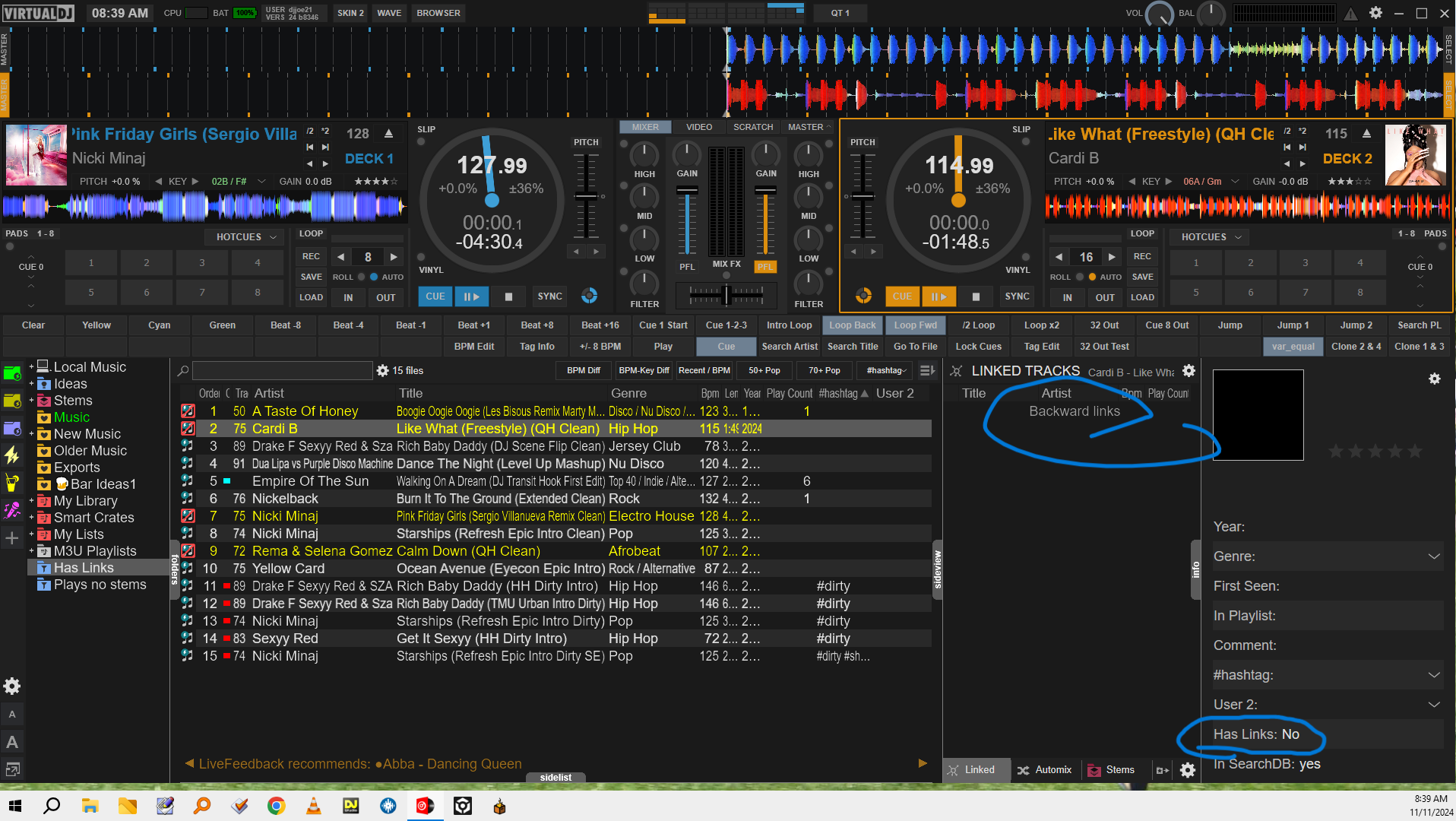
Task: Switch to VIDEO mixer tab
Action: click(x=699, y=127)
